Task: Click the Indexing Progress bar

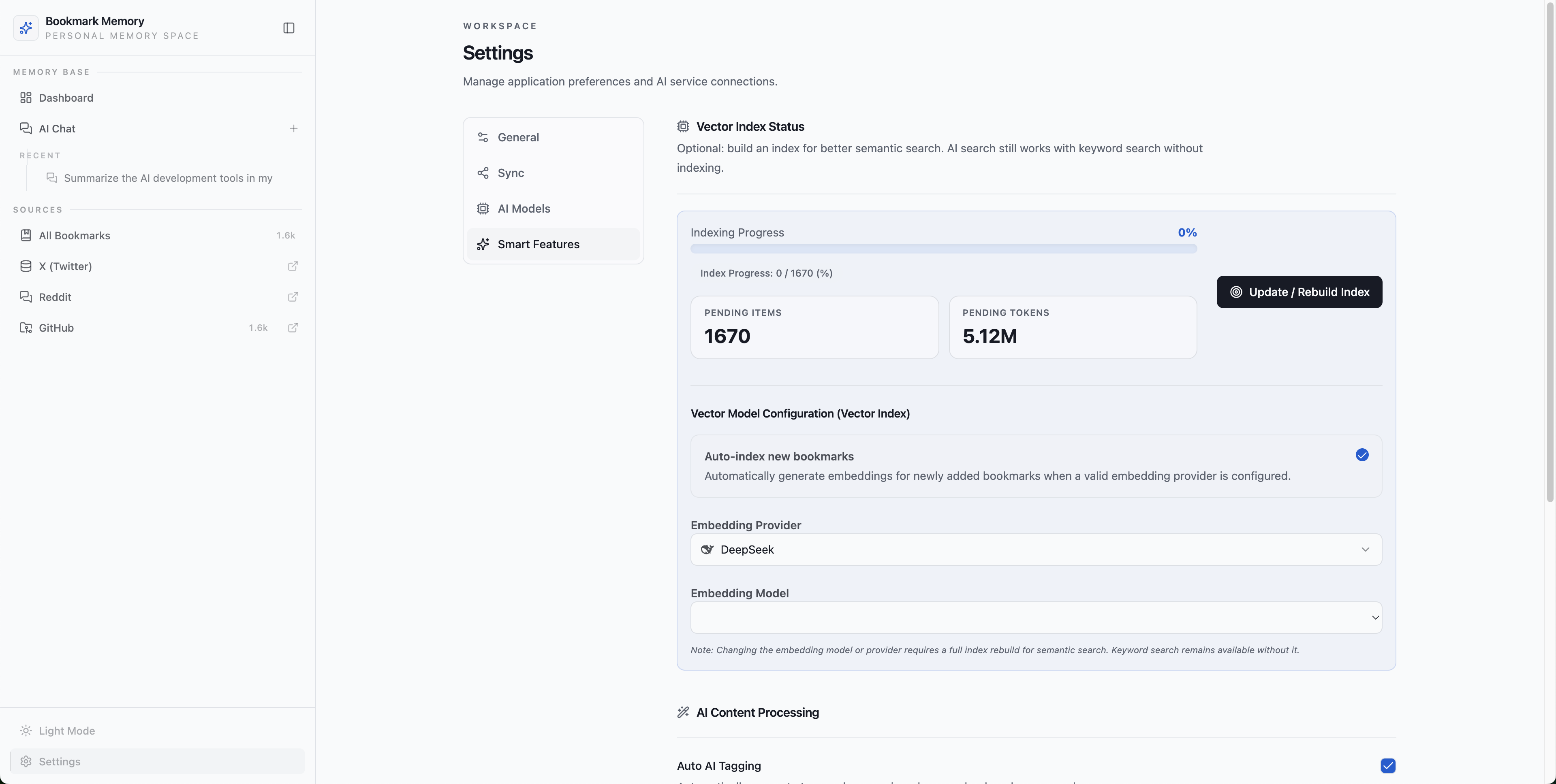Action: (943, 249)
